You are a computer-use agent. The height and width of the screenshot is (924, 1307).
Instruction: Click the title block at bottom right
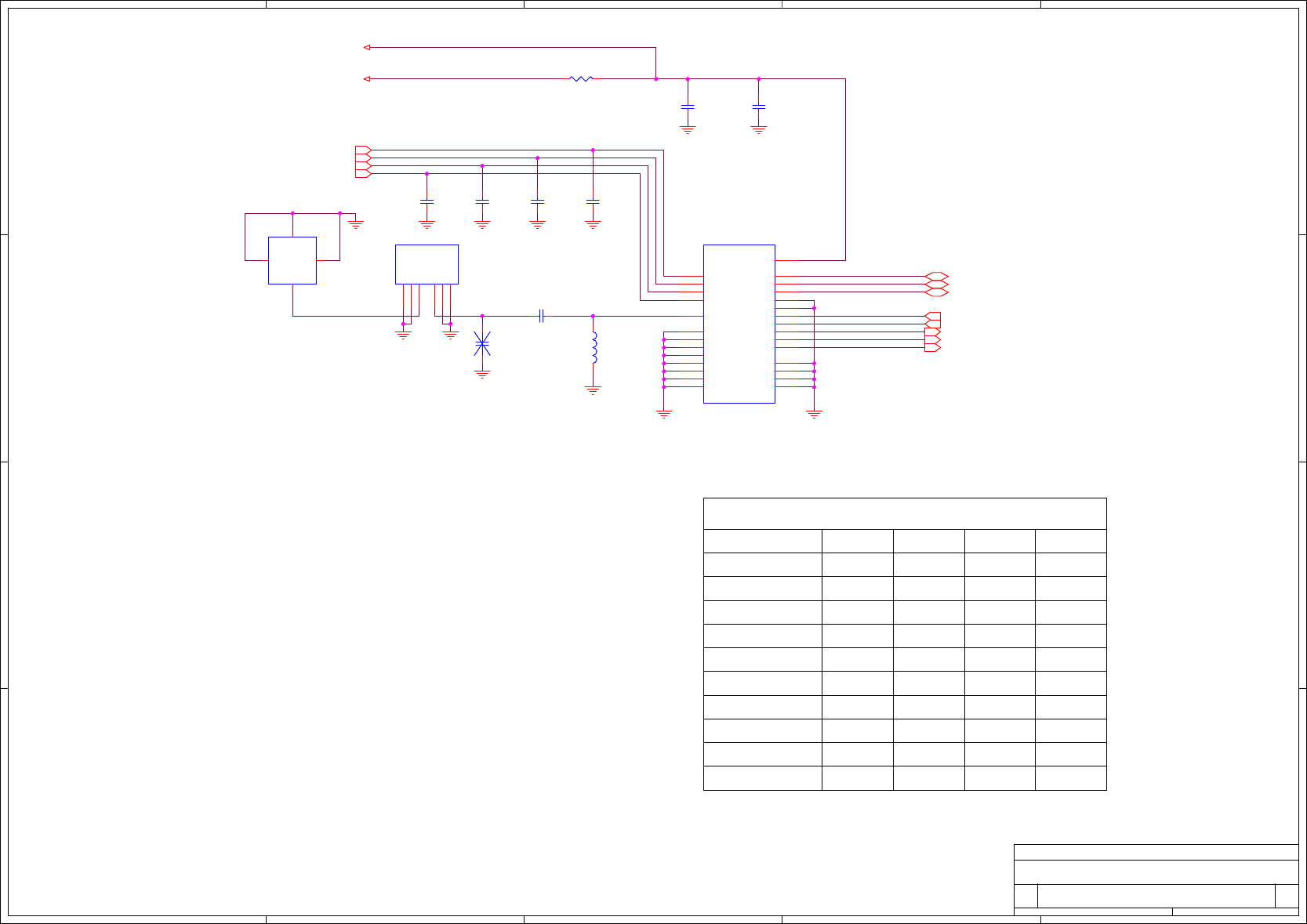(x=1156, y=879)
